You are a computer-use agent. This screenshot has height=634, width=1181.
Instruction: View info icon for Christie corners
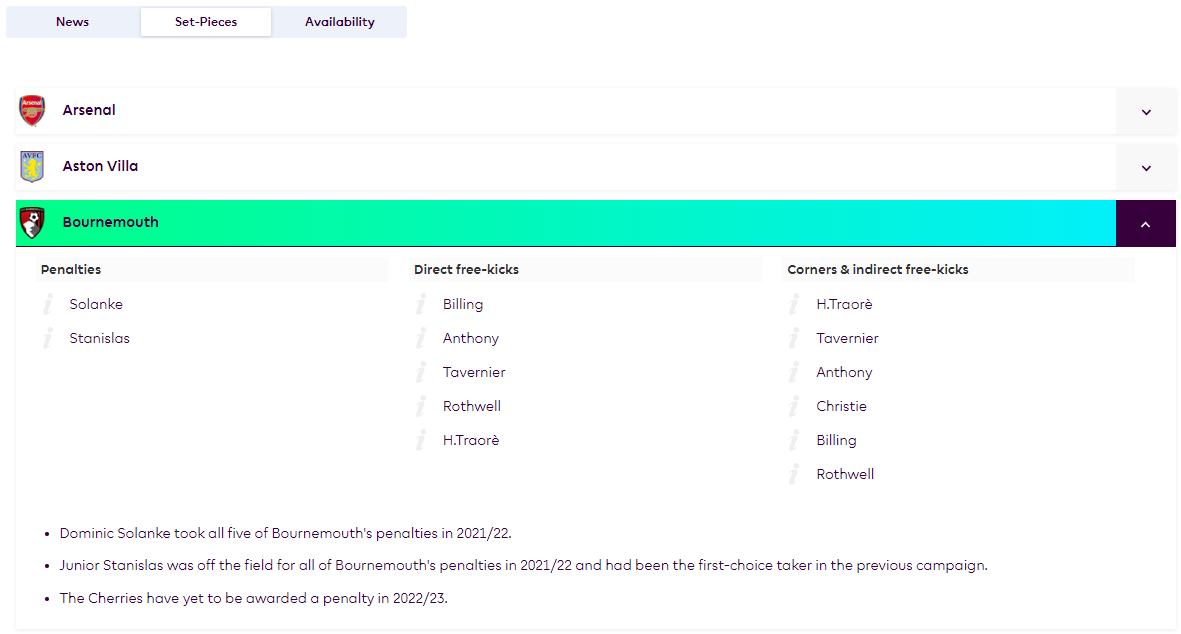[795, 406]
